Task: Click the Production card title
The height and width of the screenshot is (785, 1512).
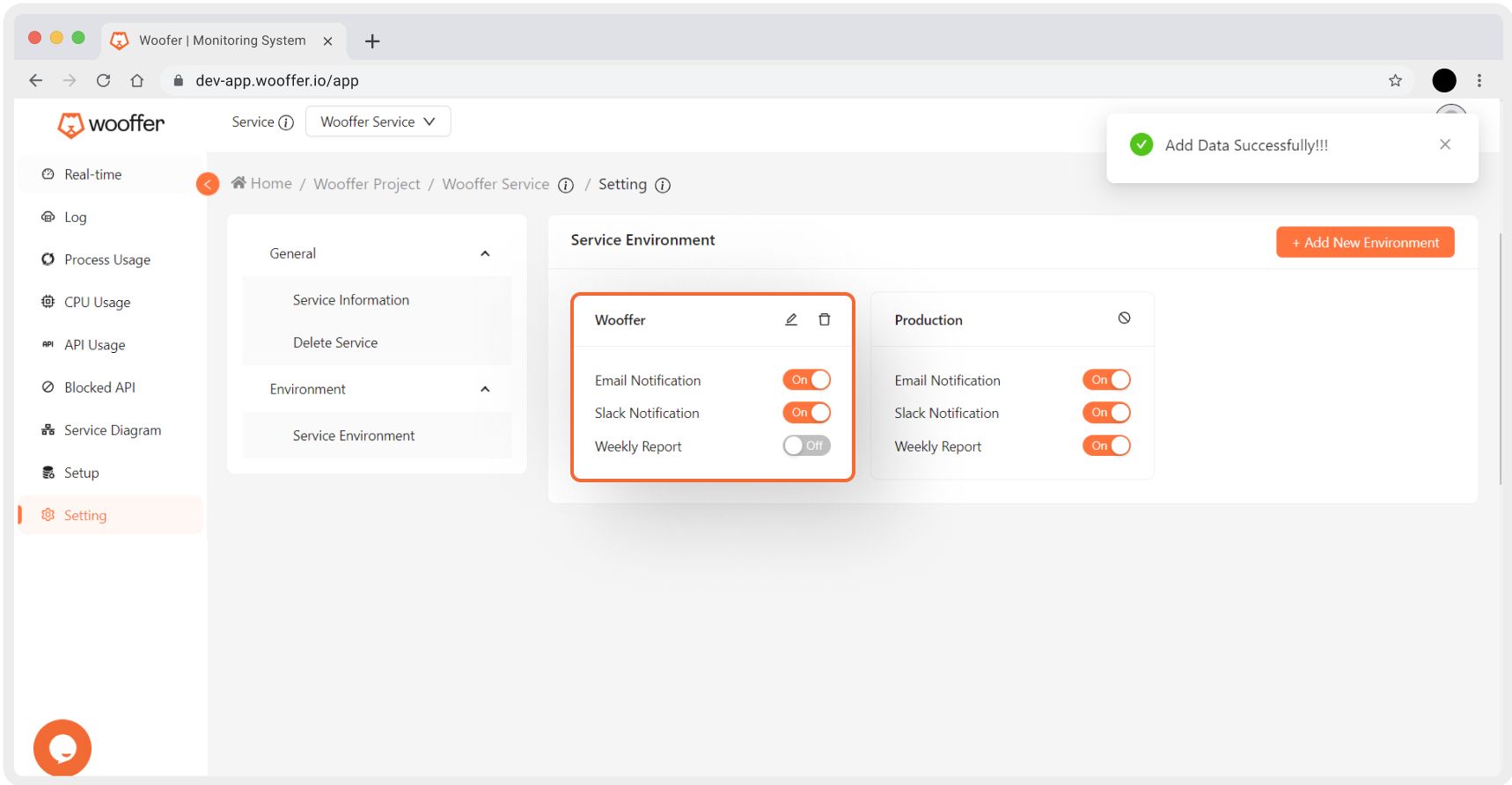Action: point(928,320)
